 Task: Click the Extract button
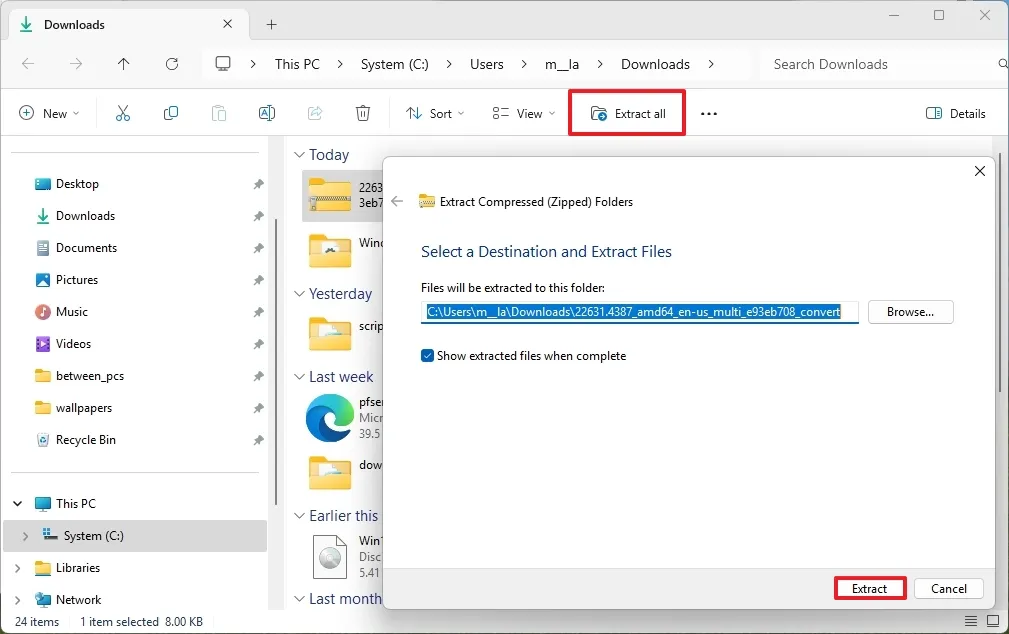pyautogui.click(x=869, y=588)
